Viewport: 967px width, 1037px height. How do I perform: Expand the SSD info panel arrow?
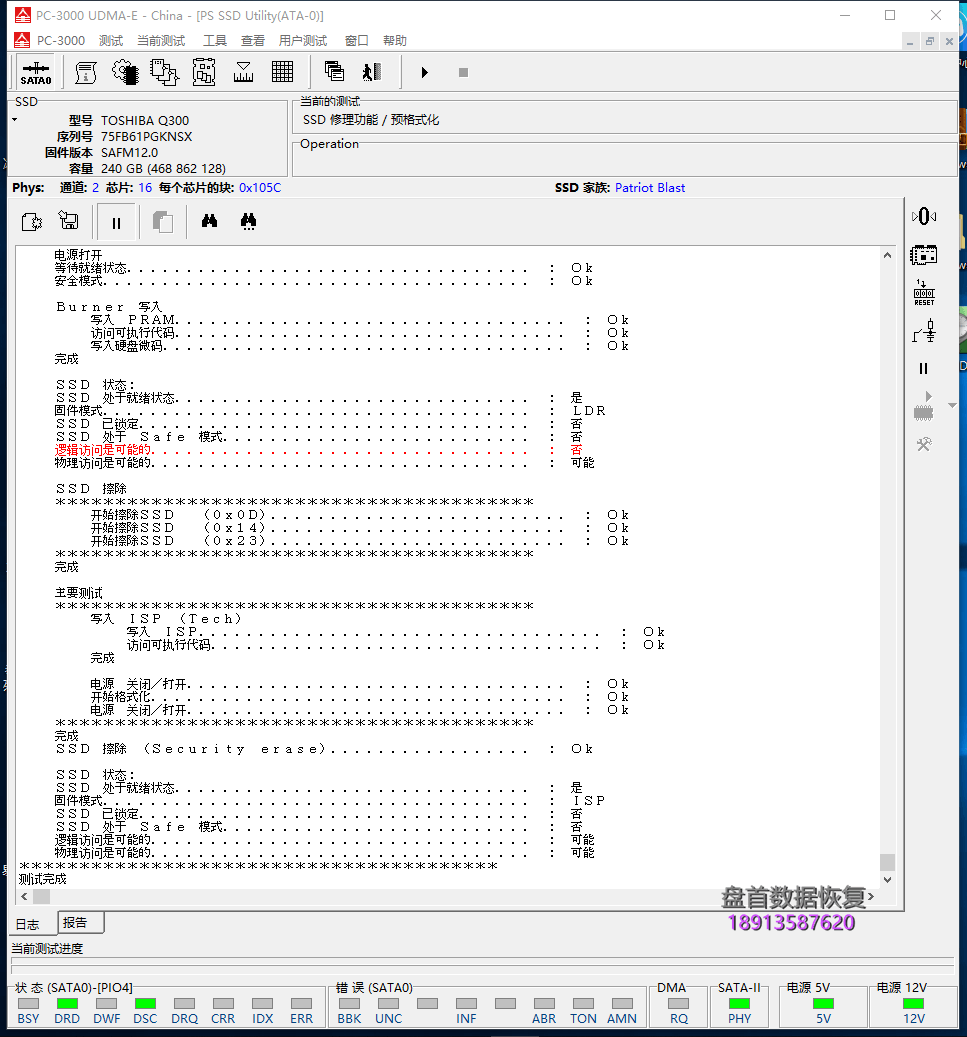click(15, 120)
